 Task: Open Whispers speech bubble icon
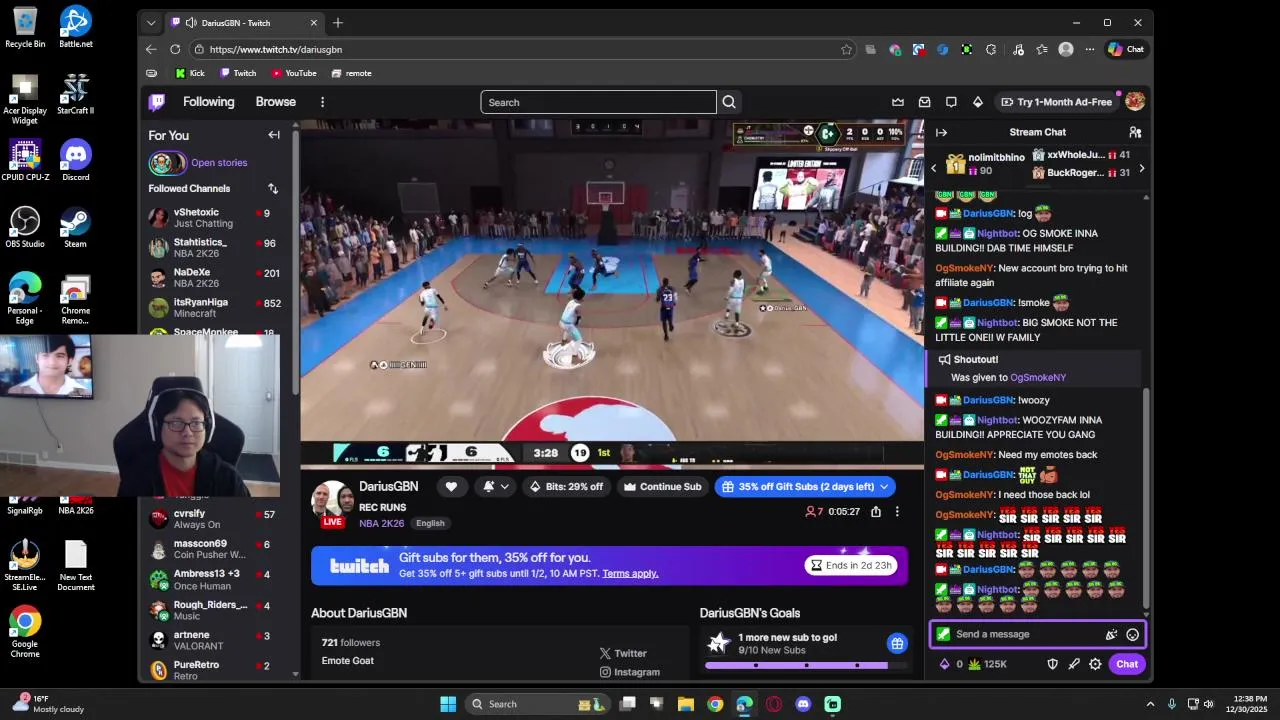pyautogui.click(x=951, y=102)
